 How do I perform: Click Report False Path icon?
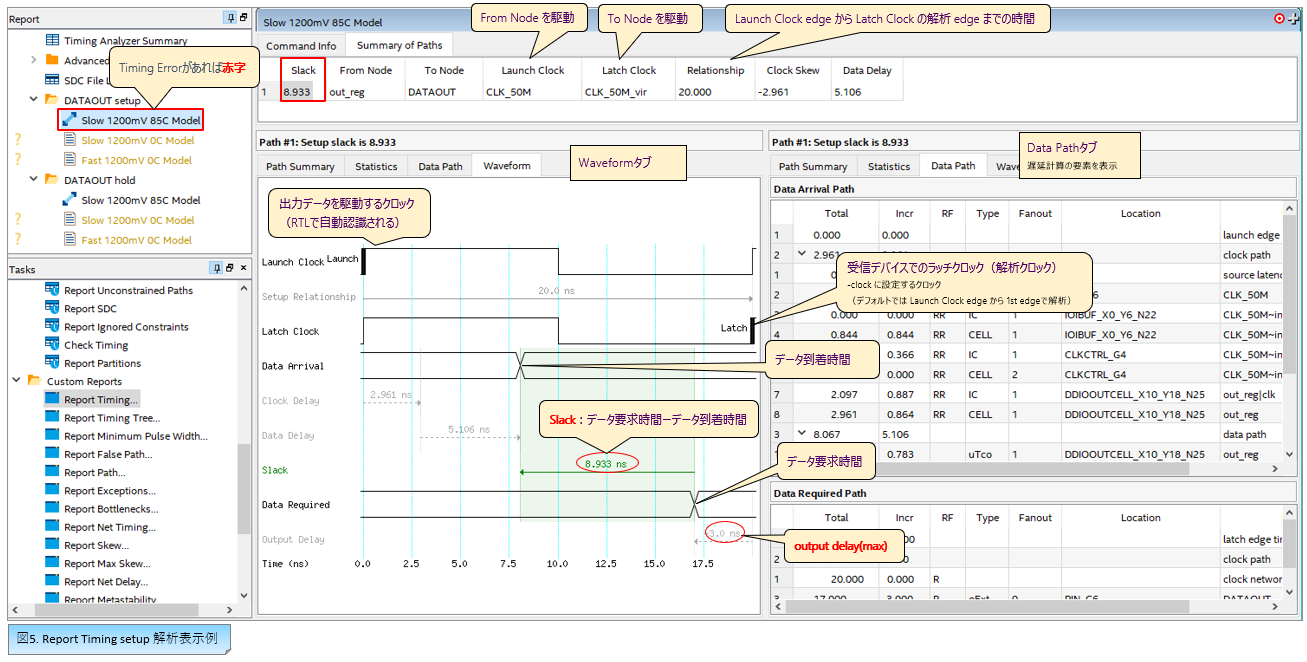(x=53, y=454)
